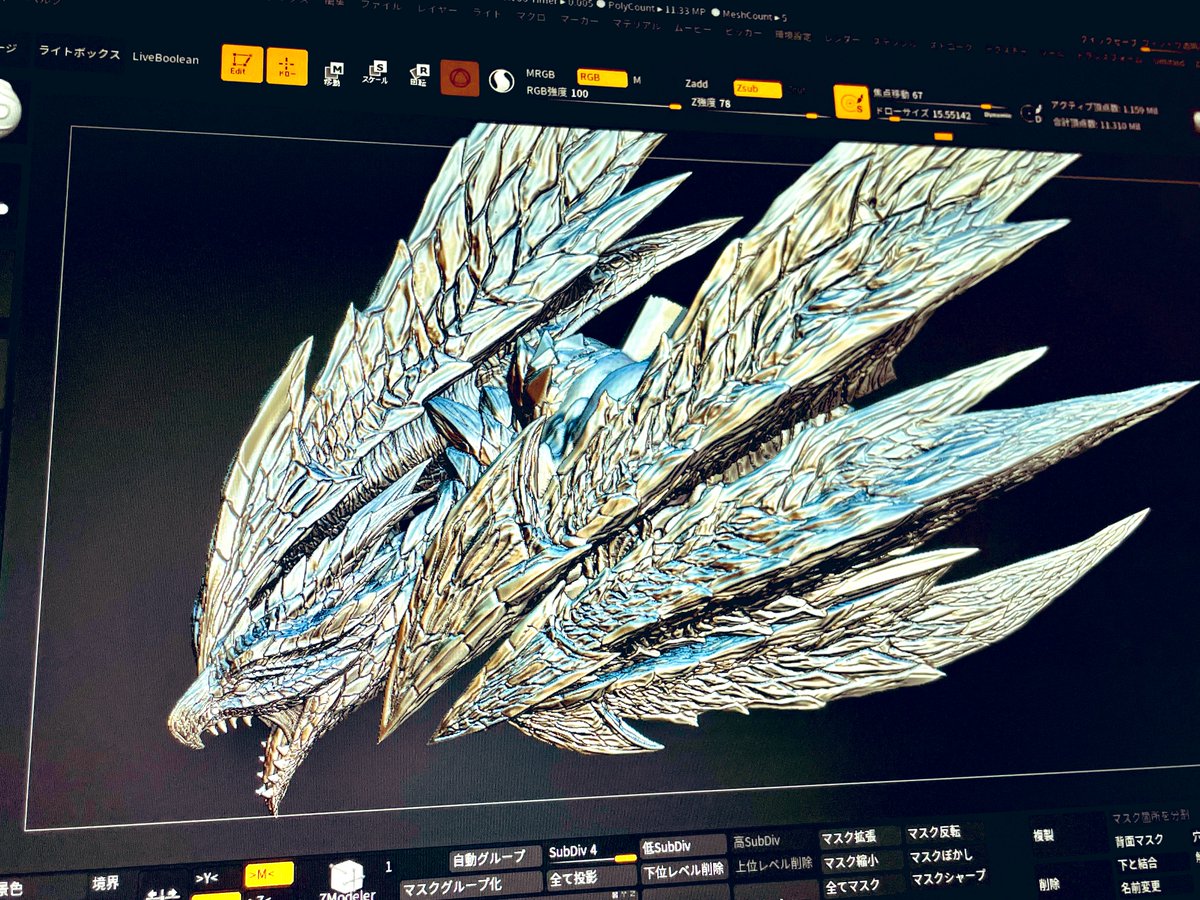1200x900 pixels.
Task: Activate the Edit mode button
Action: (241, 63)
